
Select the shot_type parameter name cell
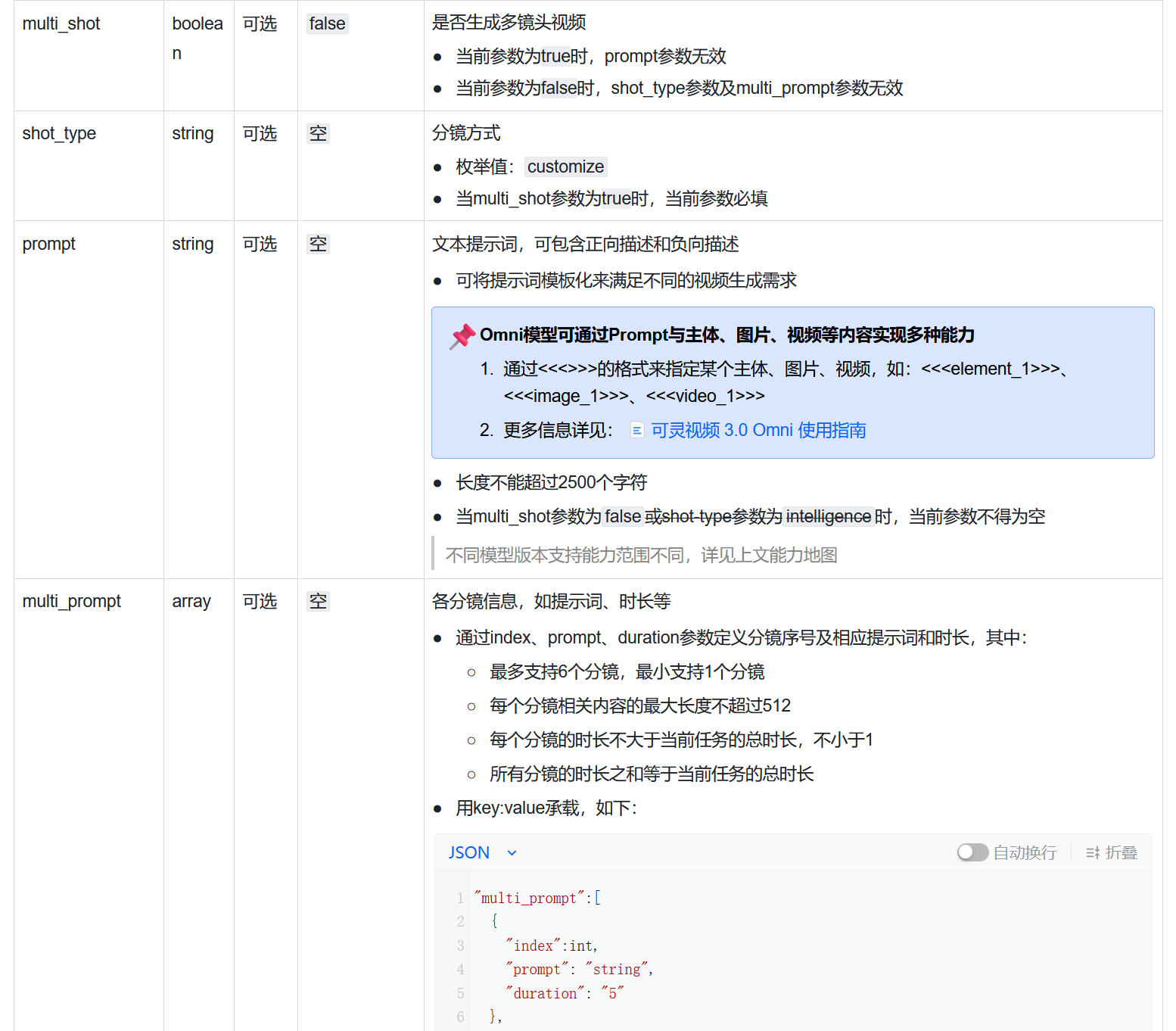(x=59, y=134)
